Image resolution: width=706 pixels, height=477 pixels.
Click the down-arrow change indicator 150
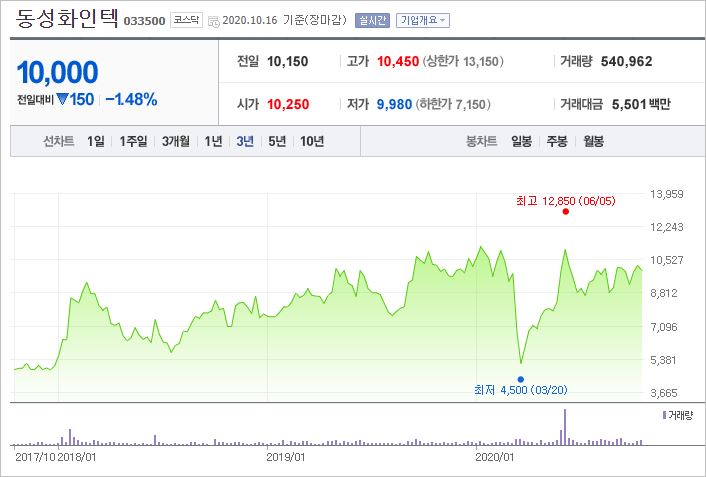coord(75,100)
